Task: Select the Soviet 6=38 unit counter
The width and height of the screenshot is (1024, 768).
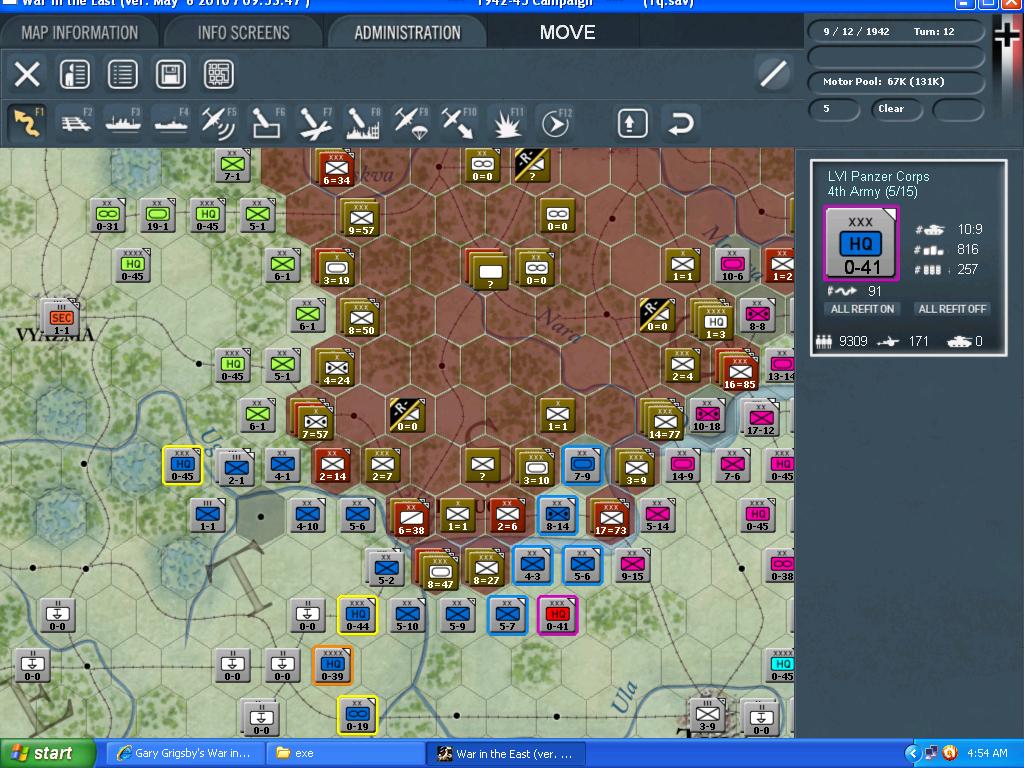Action: pyautogui.click(x=409, y=517)
